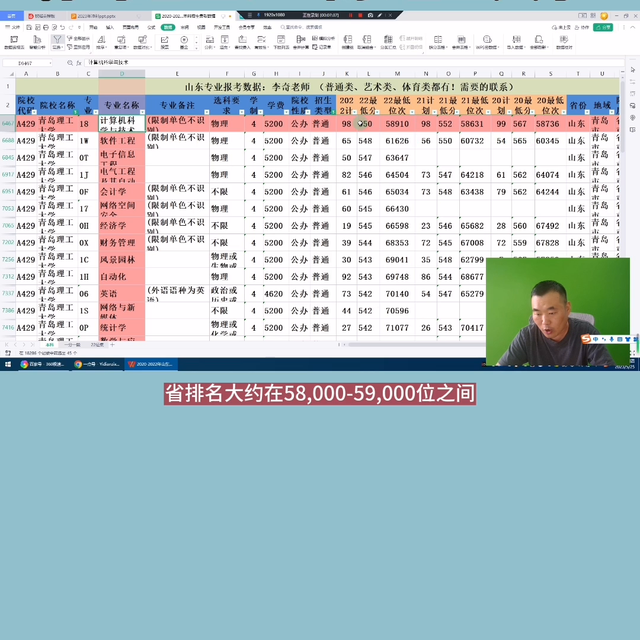Click the recording stop button
Screen dimensions: 640x640
point(360,15)
